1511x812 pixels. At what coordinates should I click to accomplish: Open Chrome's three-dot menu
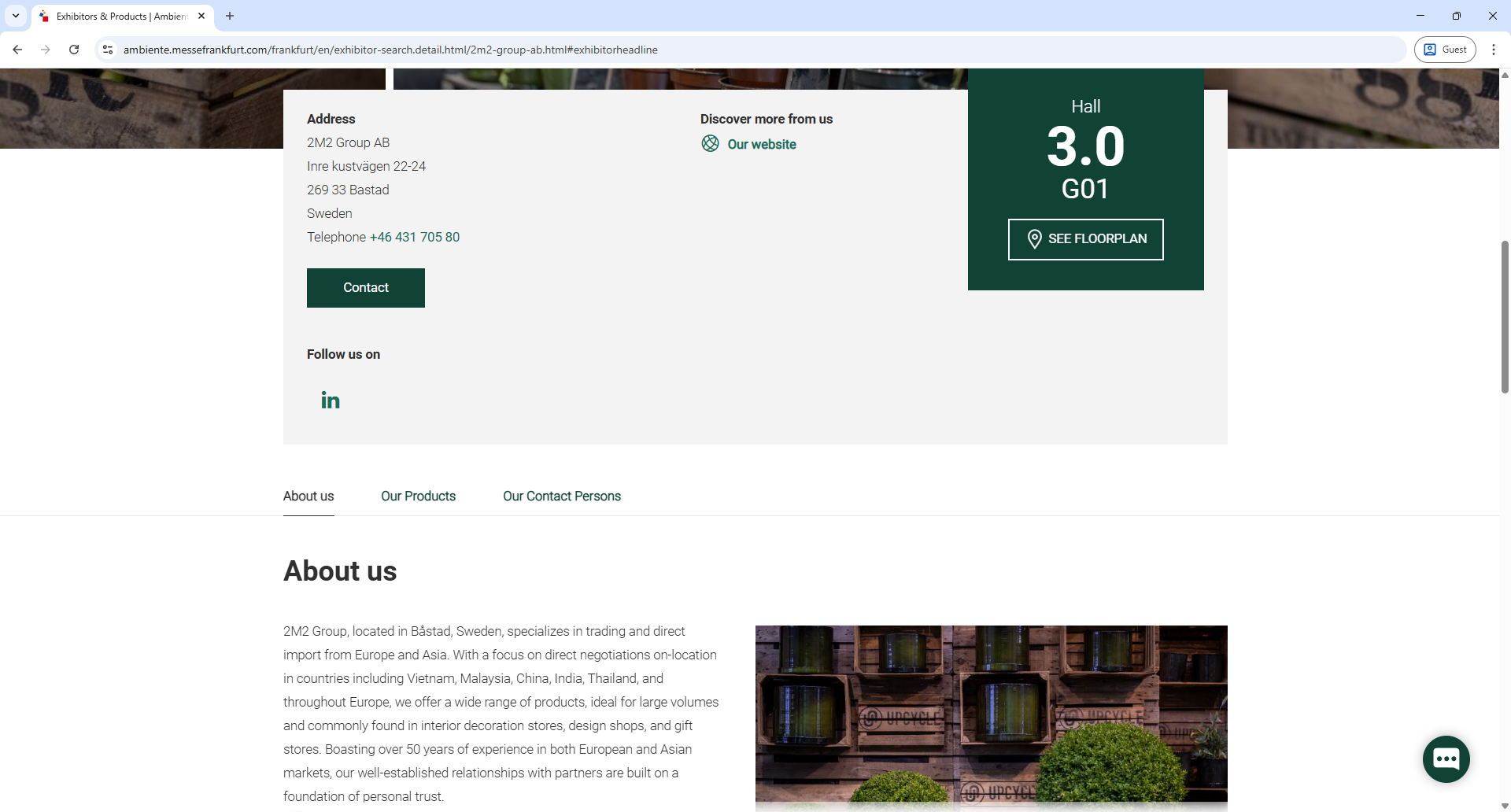pyautogui.click(x=1494, y=49)
